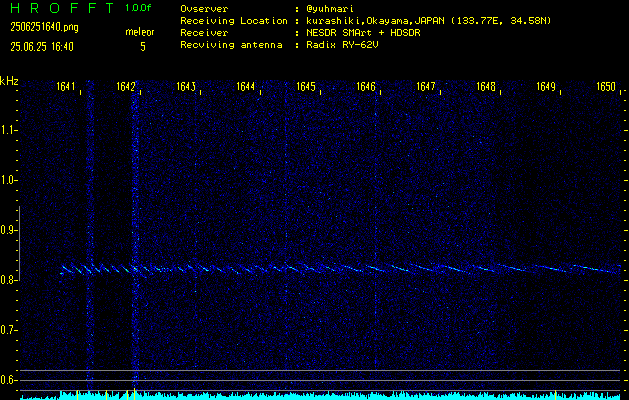Click the 1649 time marker

pos(546,87)
